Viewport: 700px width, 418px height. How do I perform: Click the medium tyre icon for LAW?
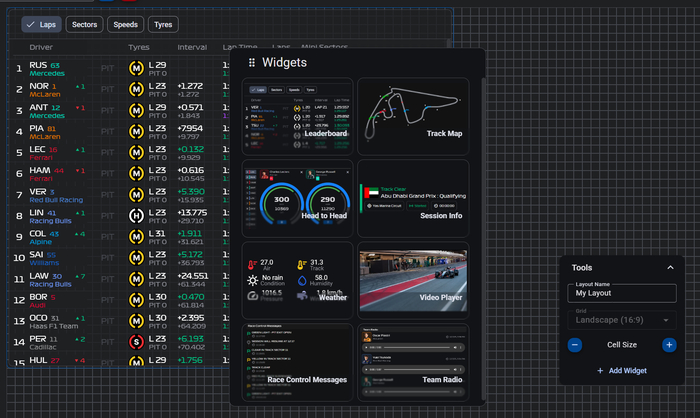136,279
